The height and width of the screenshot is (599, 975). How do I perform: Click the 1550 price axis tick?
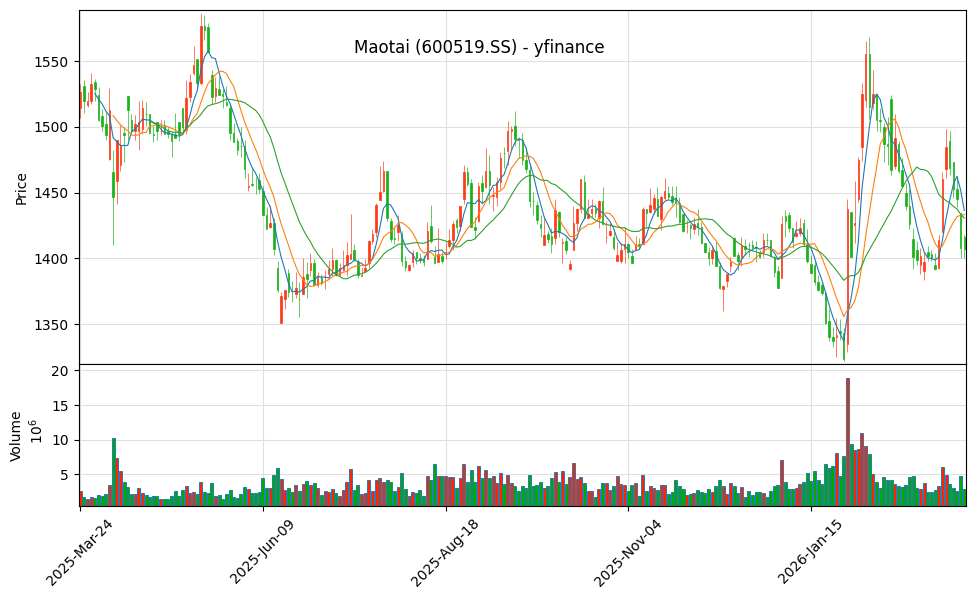click(x=51, y=62)
